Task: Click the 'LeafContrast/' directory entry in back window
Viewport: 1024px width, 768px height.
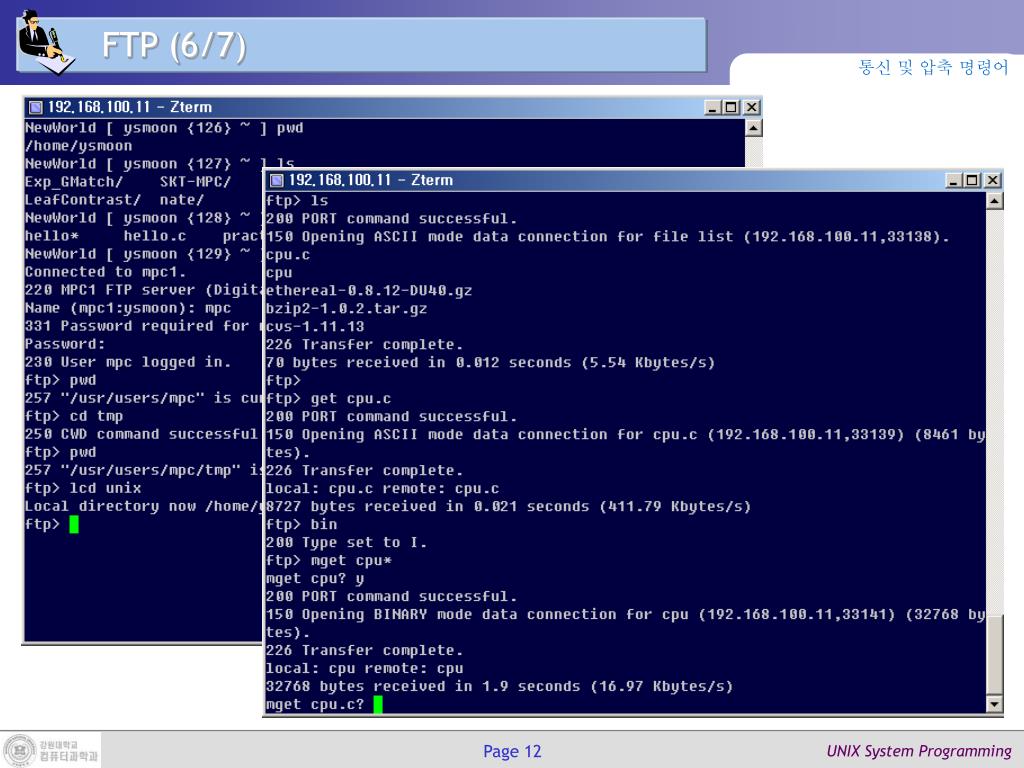Action: pos(83,200)
